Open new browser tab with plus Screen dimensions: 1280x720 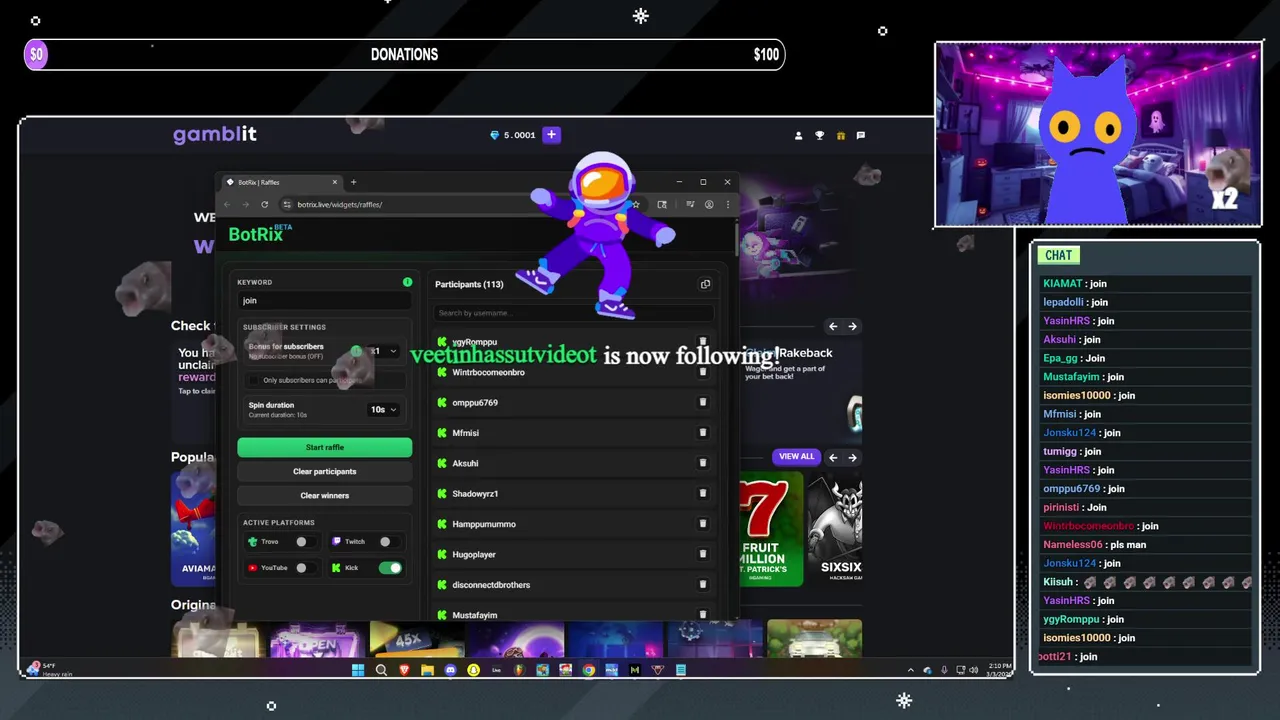tap(353, 182)
